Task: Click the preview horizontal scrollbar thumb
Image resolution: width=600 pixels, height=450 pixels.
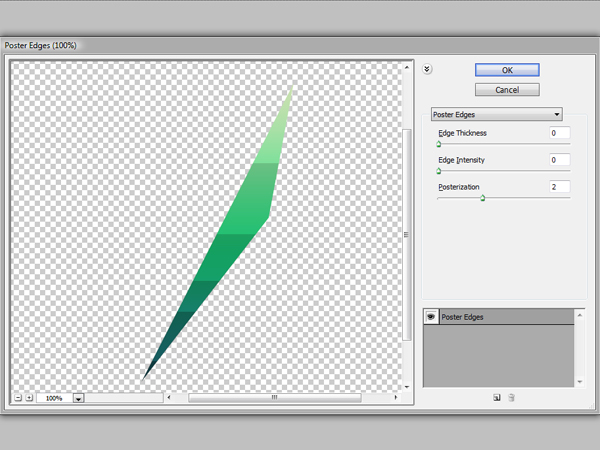Action: tap(274, 398)
